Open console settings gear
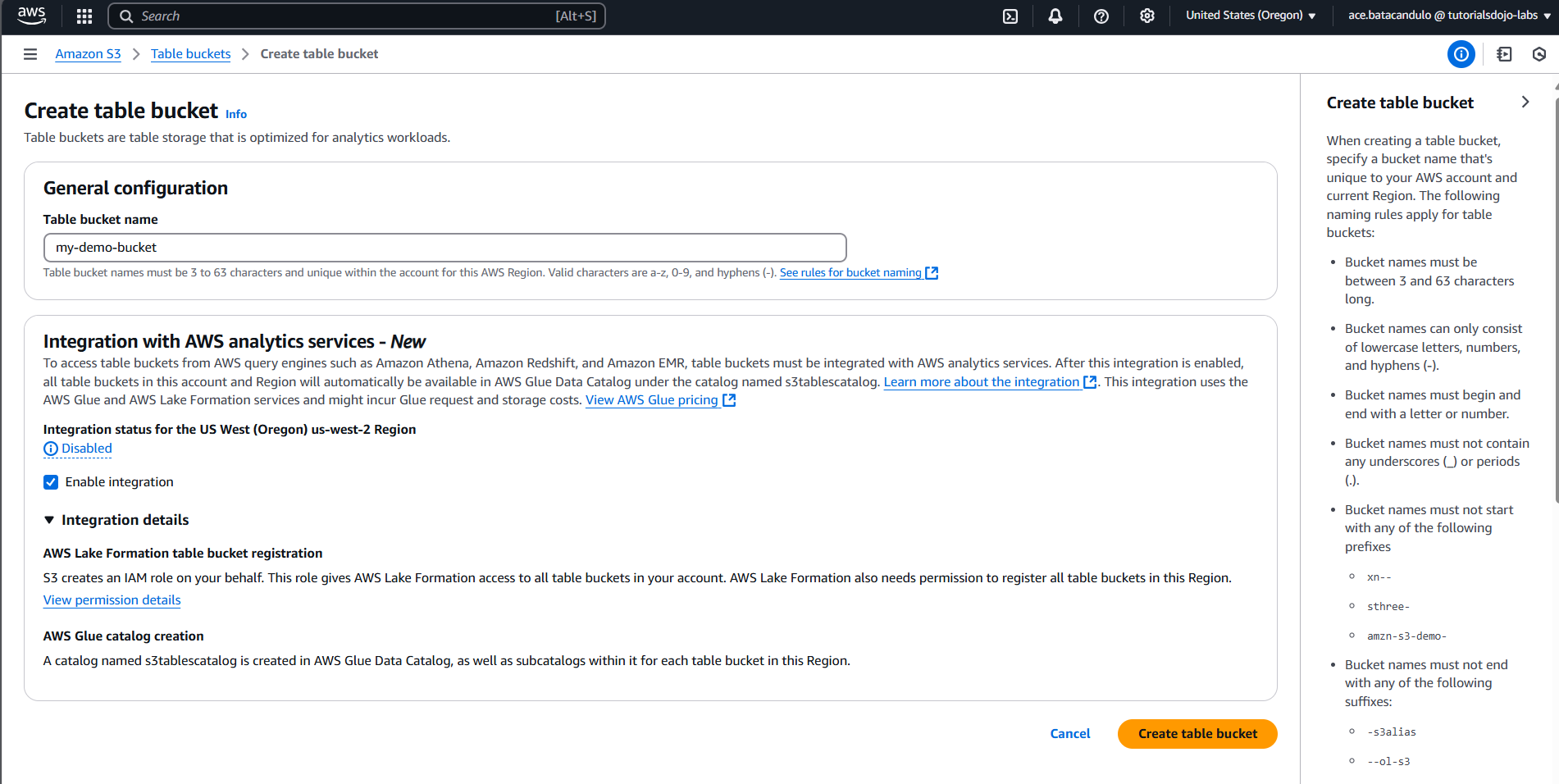 click(x=1147, y=16)
